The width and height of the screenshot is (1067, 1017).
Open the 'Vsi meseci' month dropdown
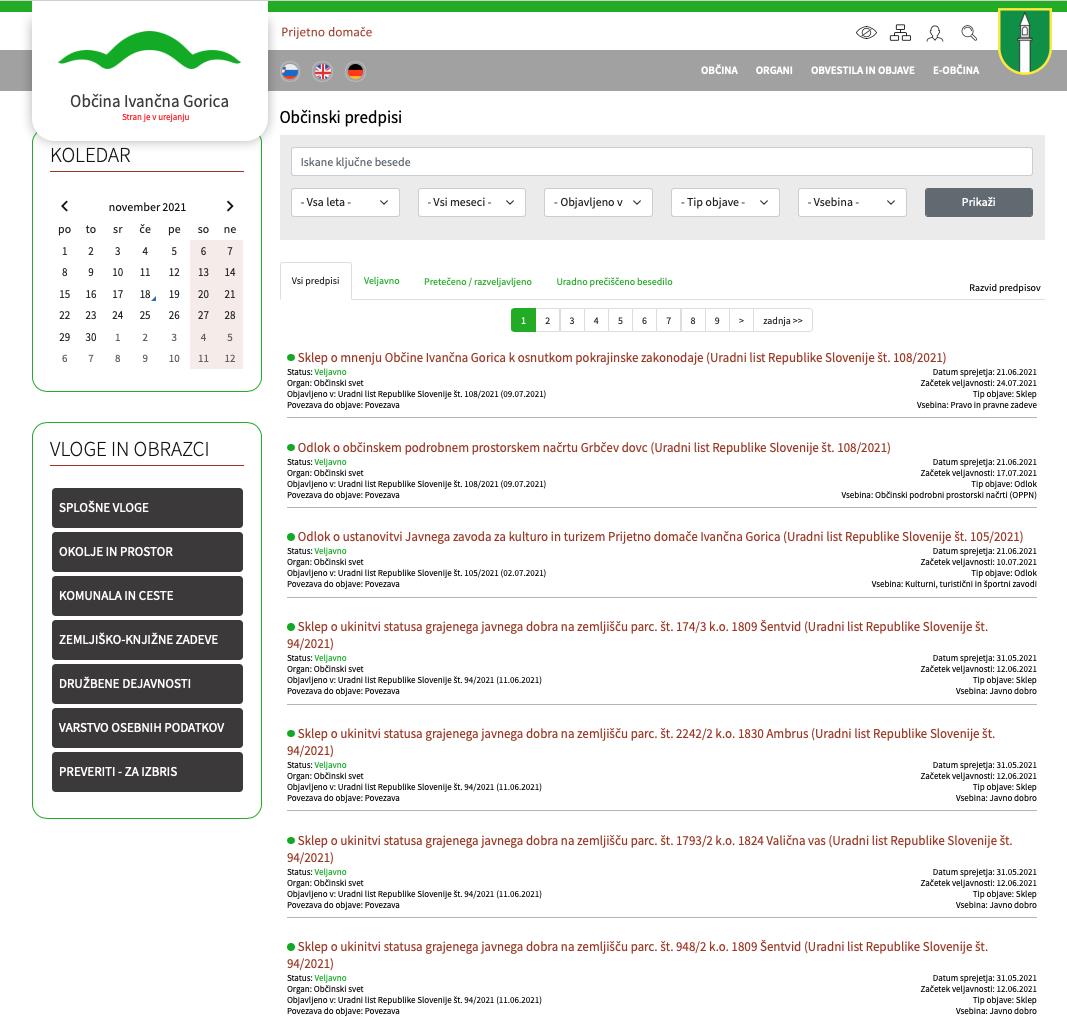[471, 202]
